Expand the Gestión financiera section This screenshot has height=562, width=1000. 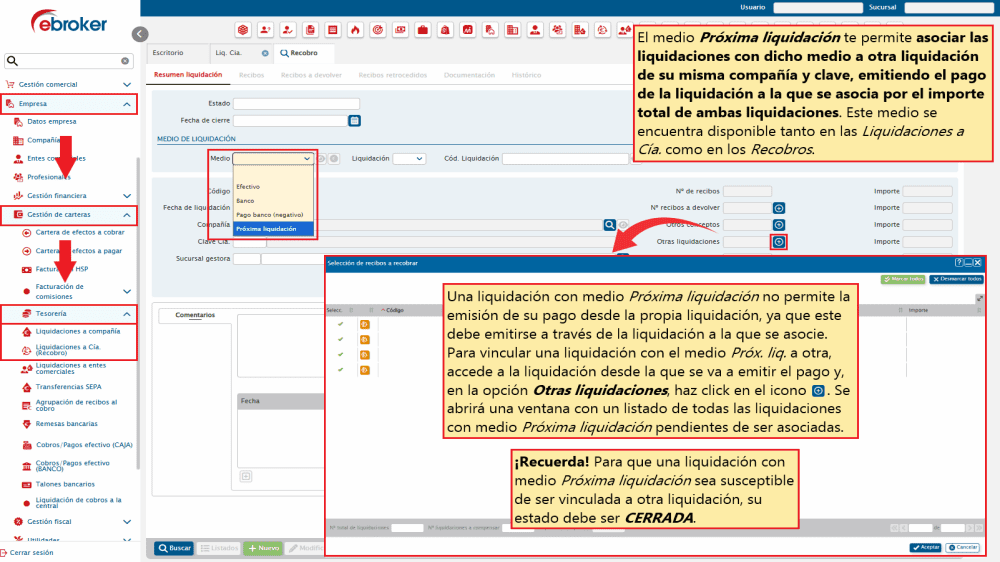[127, 196]
